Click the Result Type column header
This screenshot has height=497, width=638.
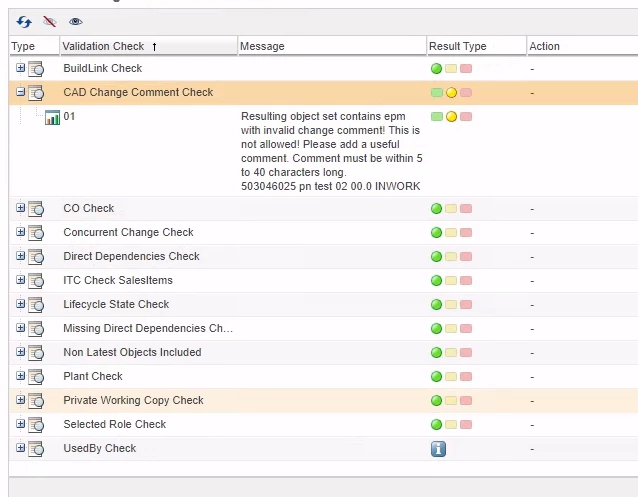pyautogui.click(x=476, y=46)
